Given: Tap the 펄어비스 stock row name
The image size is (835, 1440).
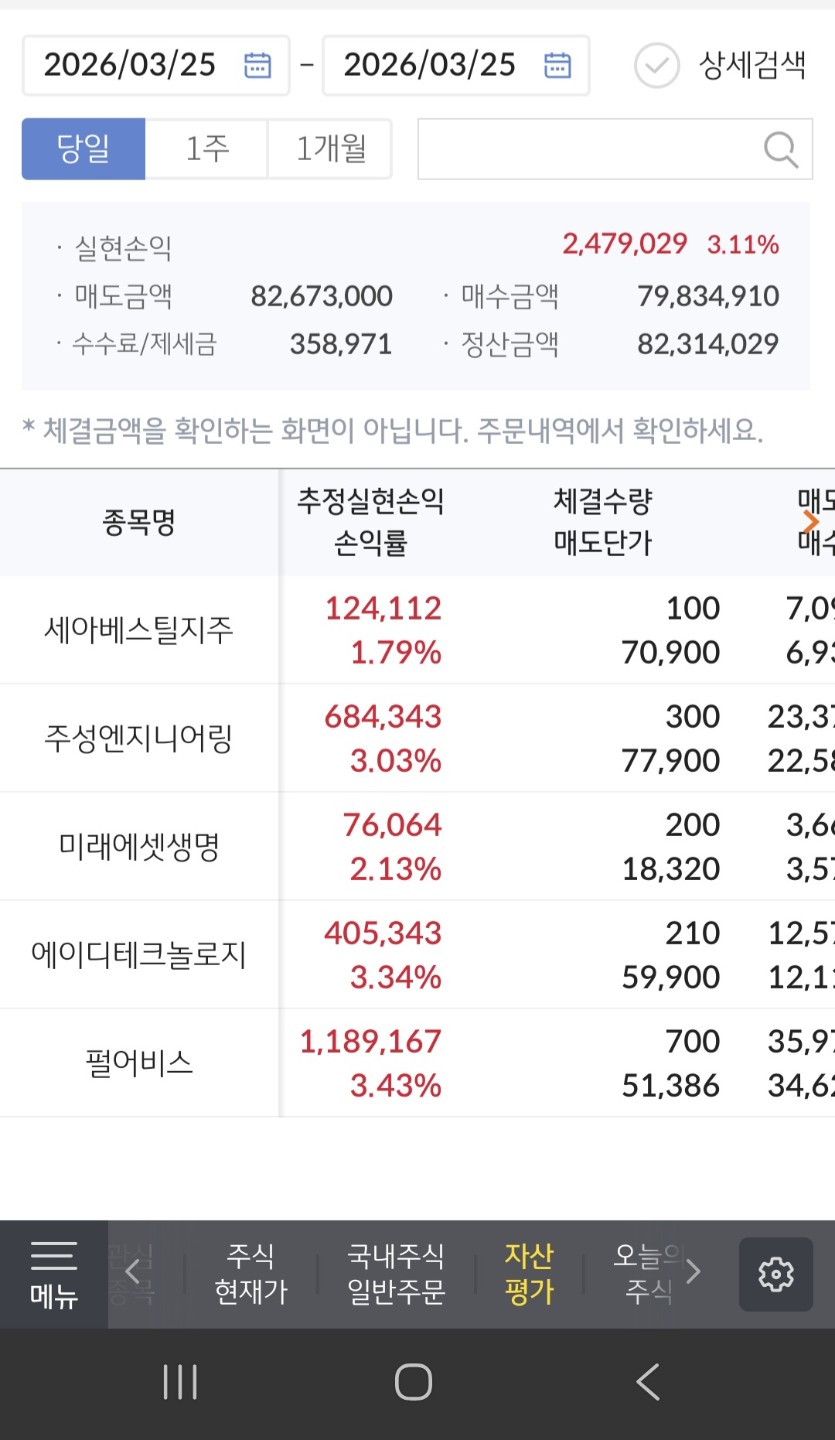Looking at the screenshot, I should click(x=139, y=1062).
